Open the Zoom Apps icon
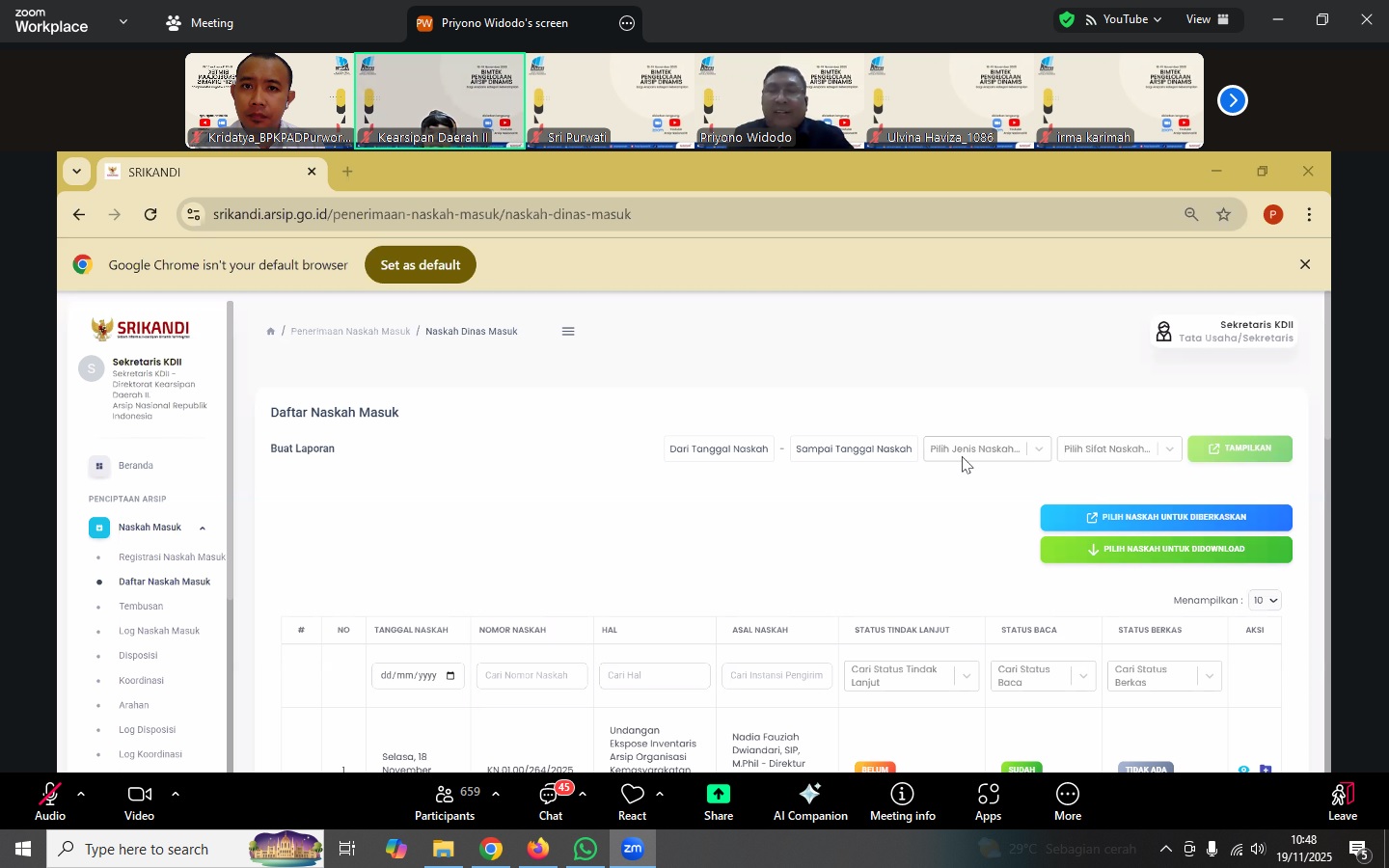The image size is (1389, 868). pyautogui.click(x=989, y=800)
